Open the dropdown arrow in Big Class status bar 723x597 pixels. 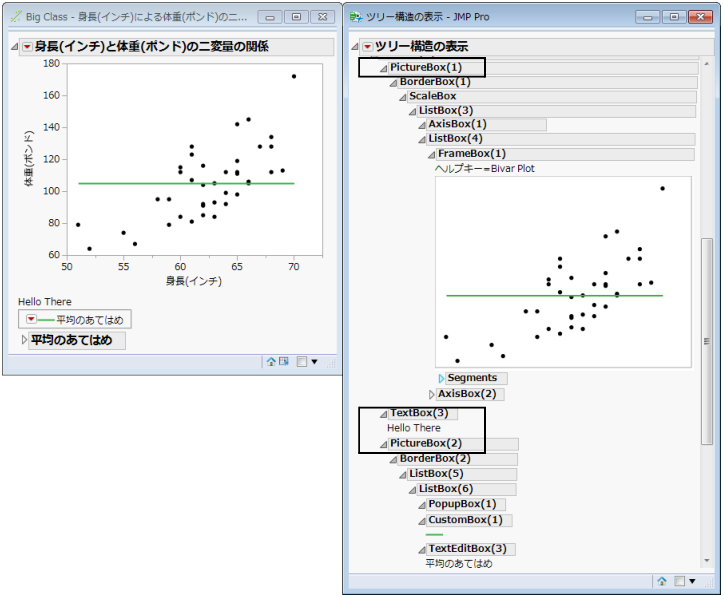click(x=314, y=362)
